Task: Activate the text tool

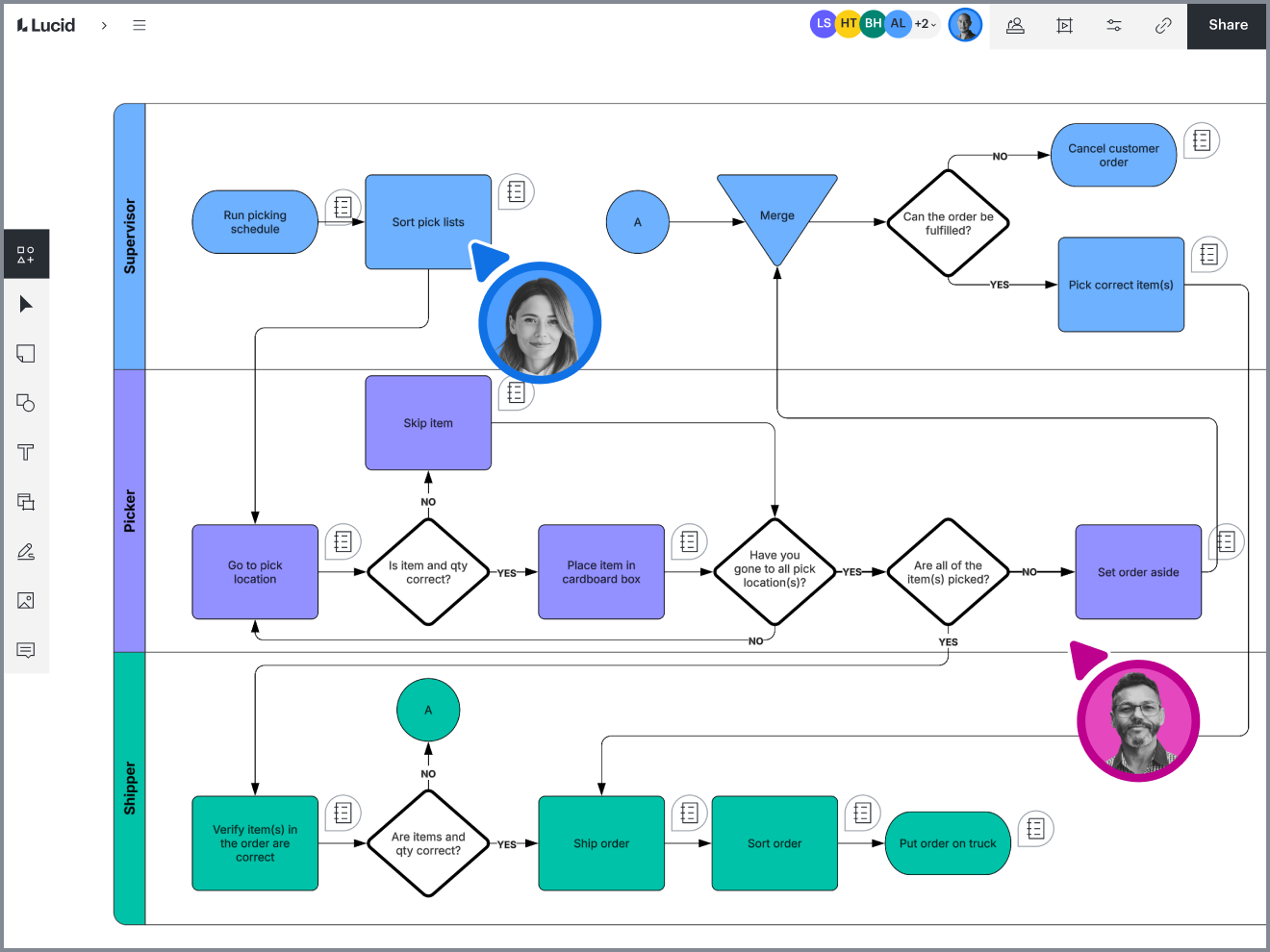Action: coord(26,452)
